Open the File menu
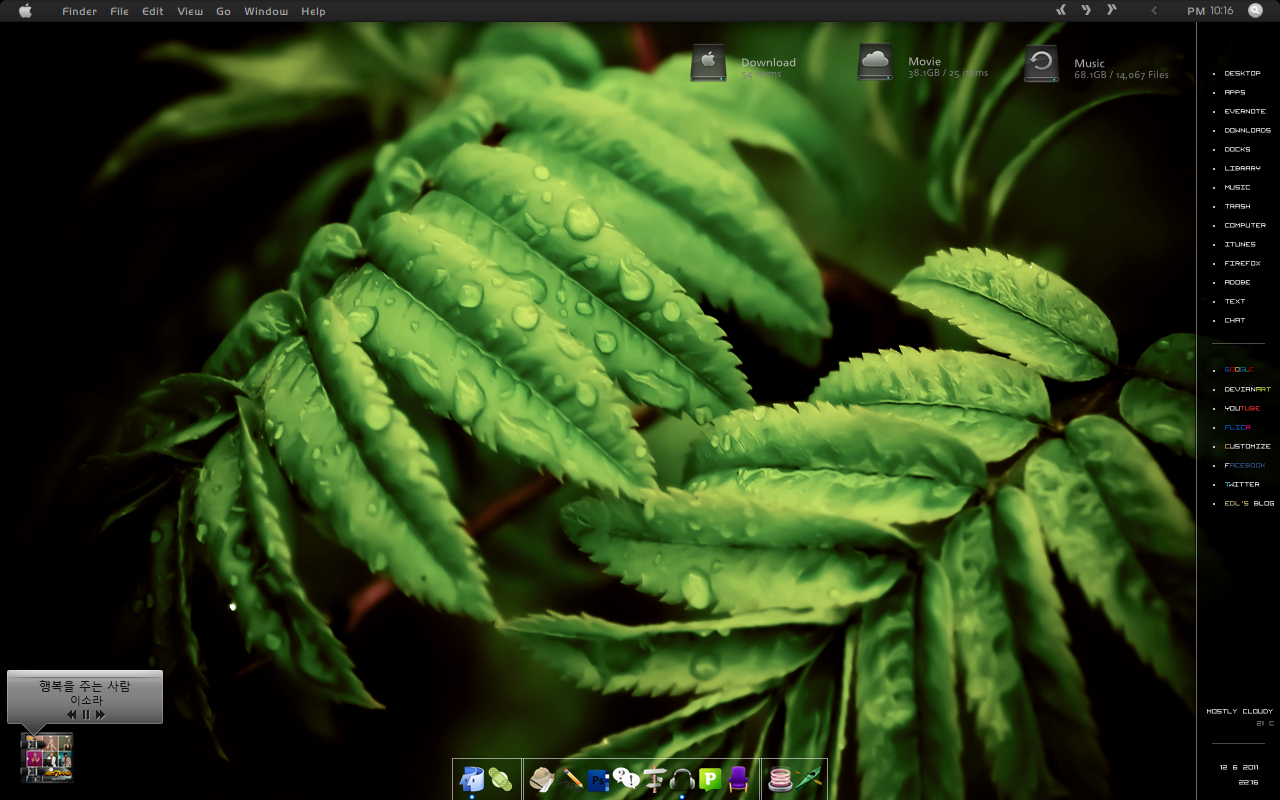Image resolution: width=1280 pixels, height=800 pixels. click(119, 11)
